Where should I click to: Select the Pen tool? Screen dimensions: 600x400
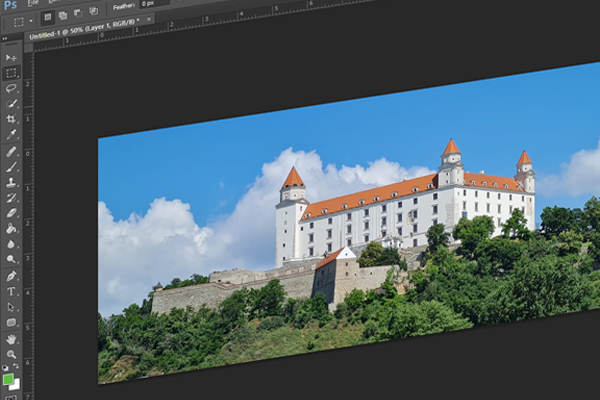click(11, 276)
